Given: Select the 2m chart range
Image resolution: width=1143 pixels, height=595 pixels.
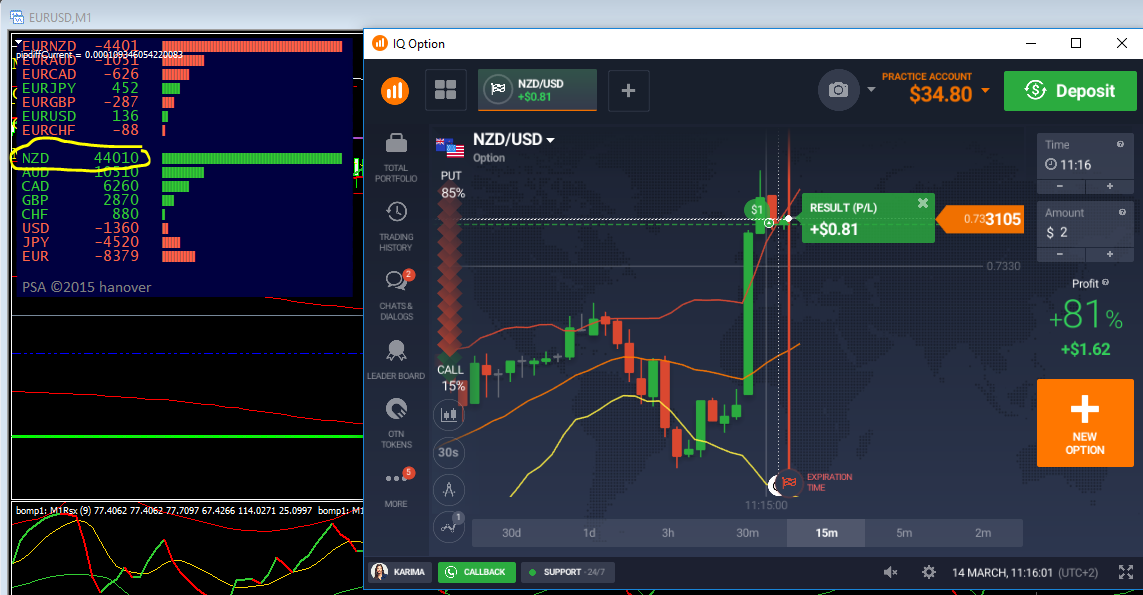Looking at the screenshot, I should 983,533.
